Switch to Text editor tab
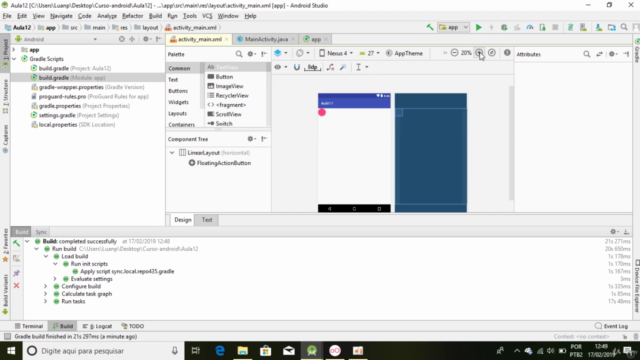This screenshot has height=360, width=640. 207,220
